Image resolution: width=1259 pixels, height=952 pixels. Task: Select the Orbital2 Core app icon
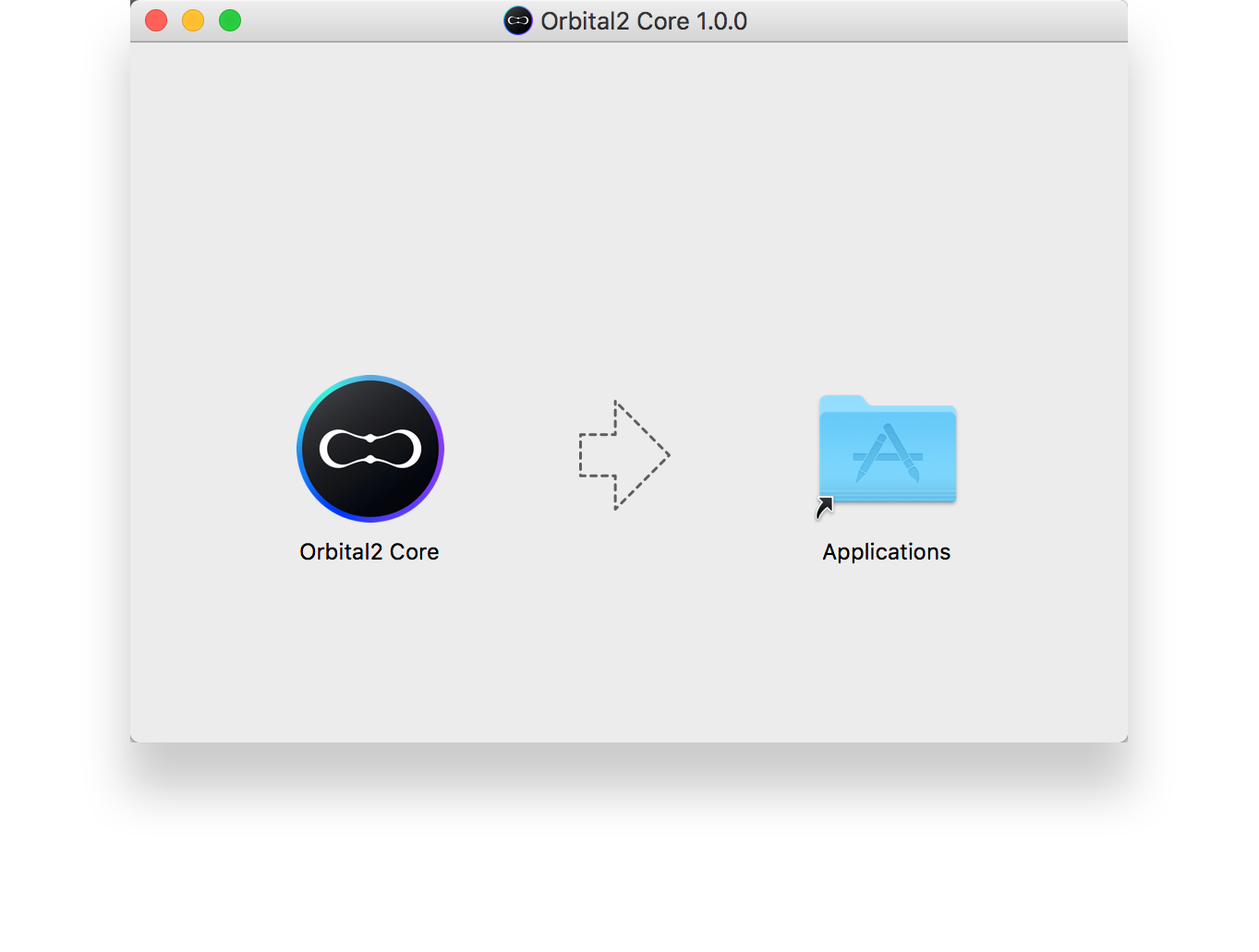tap(370, 449)
